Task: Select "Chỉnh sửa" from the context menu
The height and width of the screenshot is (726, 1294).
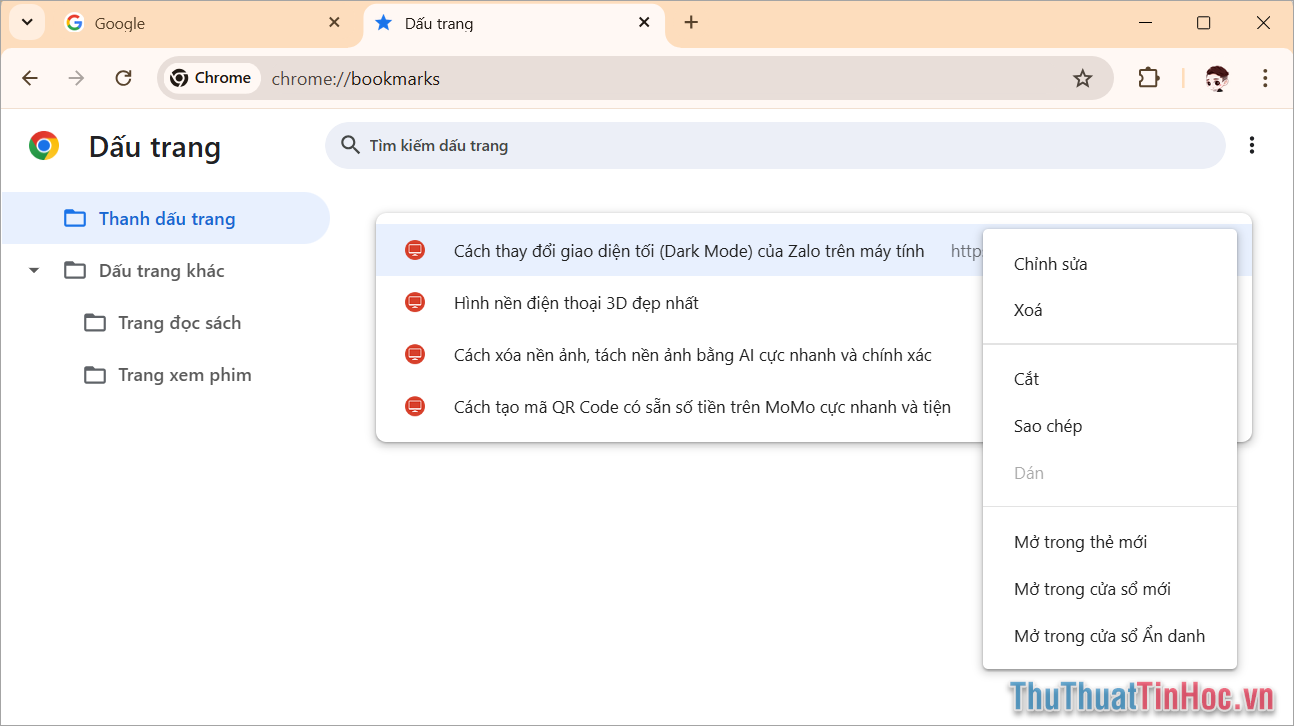Action: click(1050, 263)
